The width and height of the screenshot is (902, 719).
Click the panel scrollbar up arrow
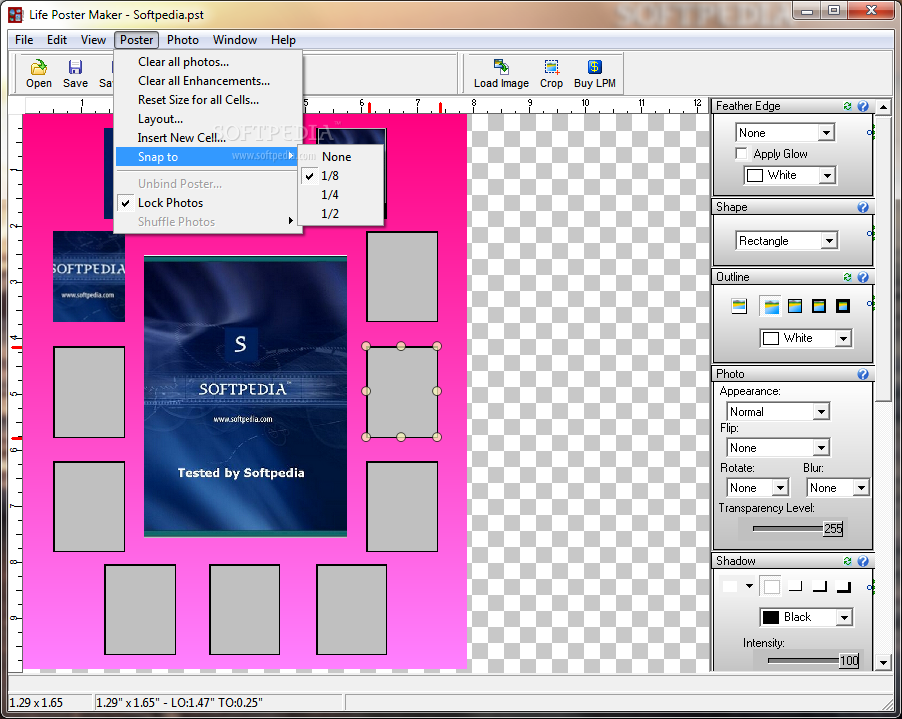(x=883, y=107)
